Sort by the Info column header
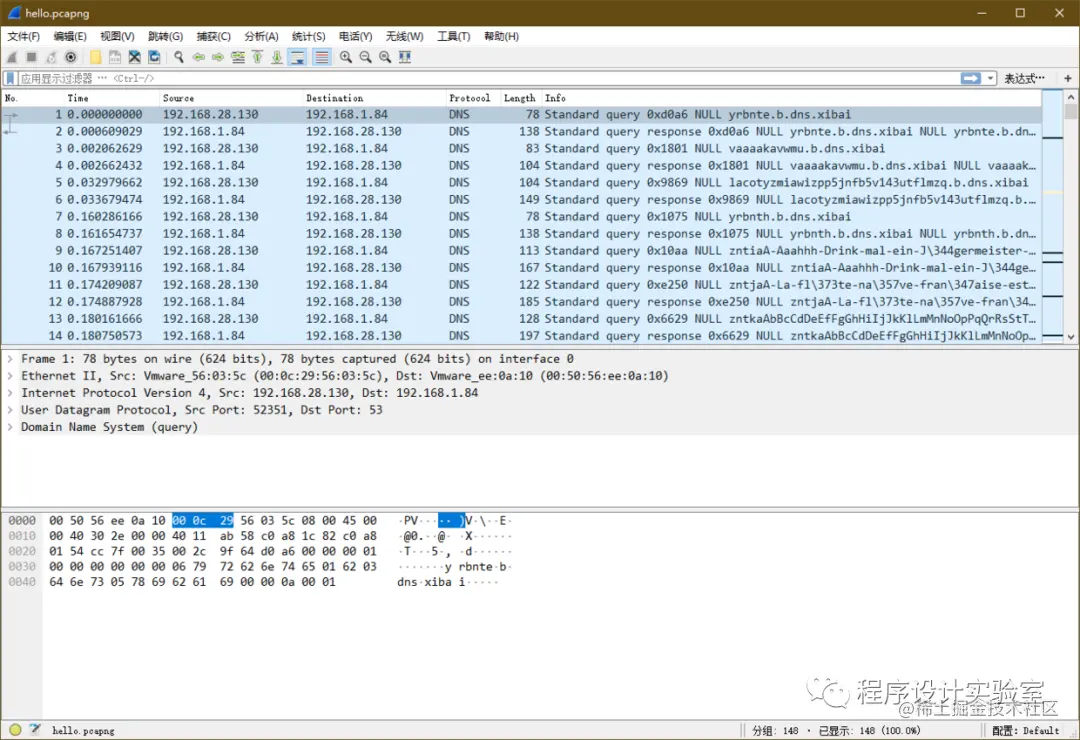Screen dimensions: 1080x740 click(791, 99)
